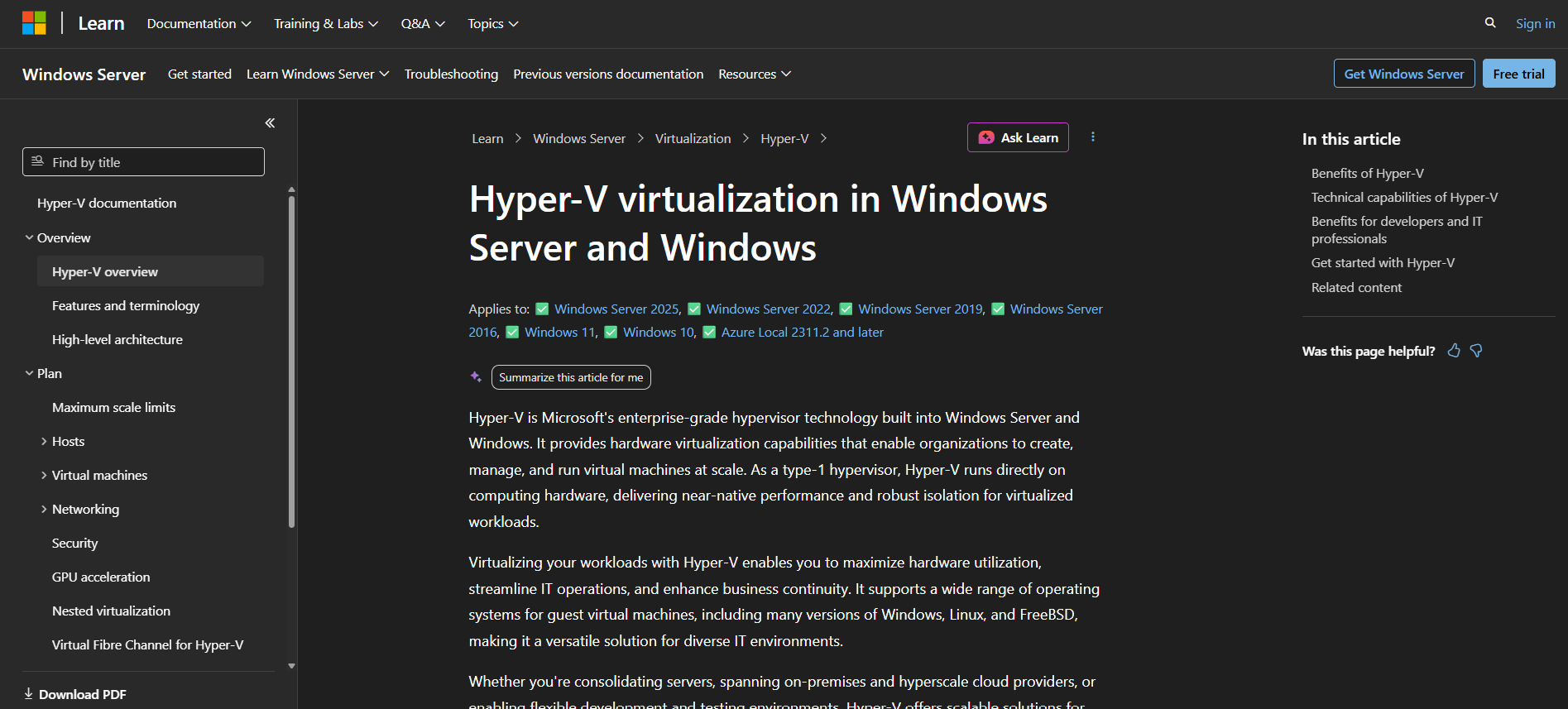Collapse the table of contents panel
The image size is (1568, 709).
[x=270, y=123]
